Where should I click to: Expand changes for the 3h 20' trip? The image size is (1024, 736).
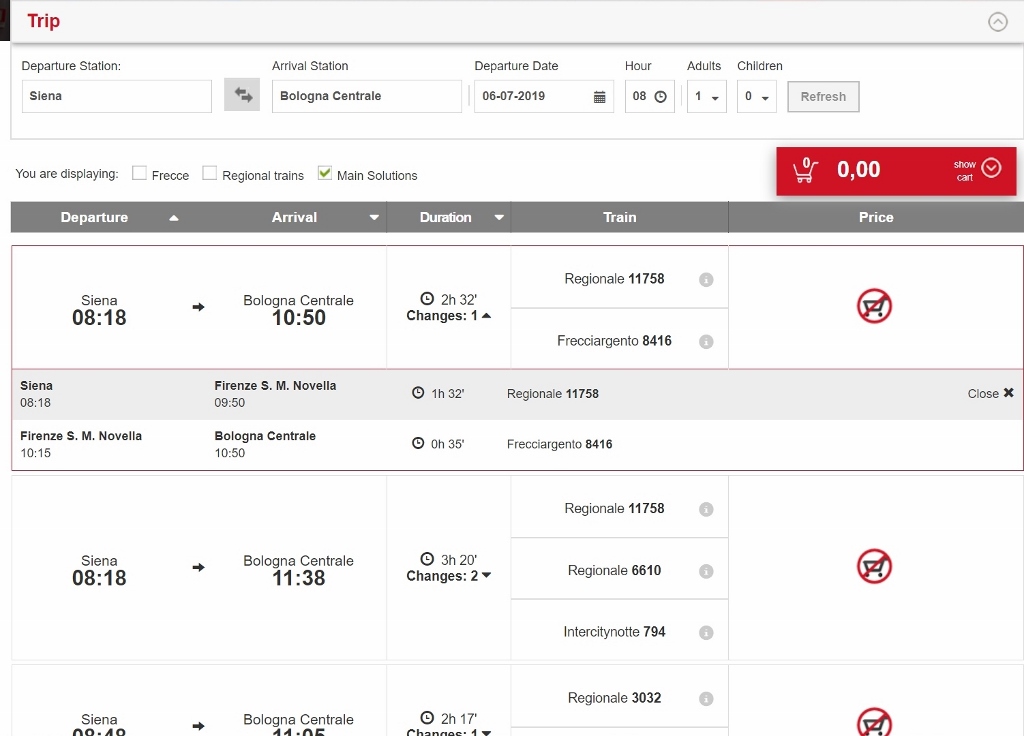449,576
